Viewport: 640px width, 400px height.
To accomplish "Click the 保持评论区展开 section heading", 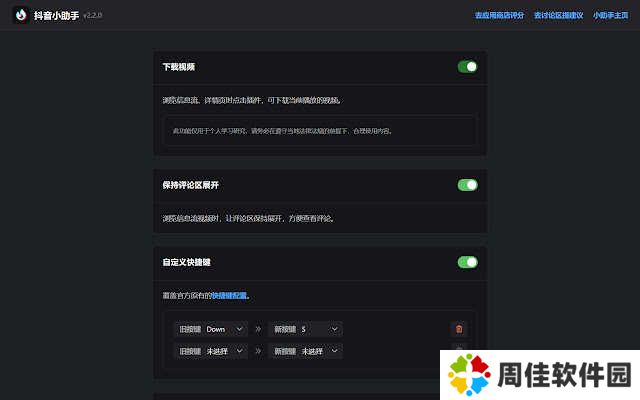I will pos(190,185).
